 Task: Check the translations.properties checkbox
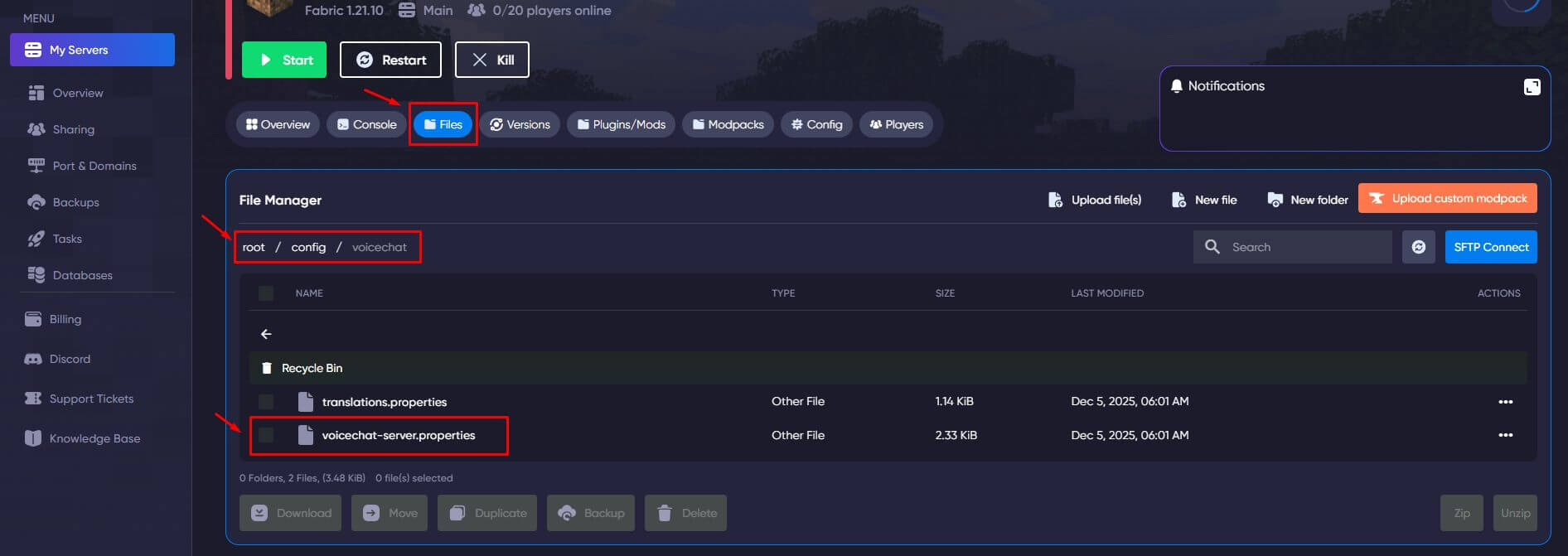[266, 402]
